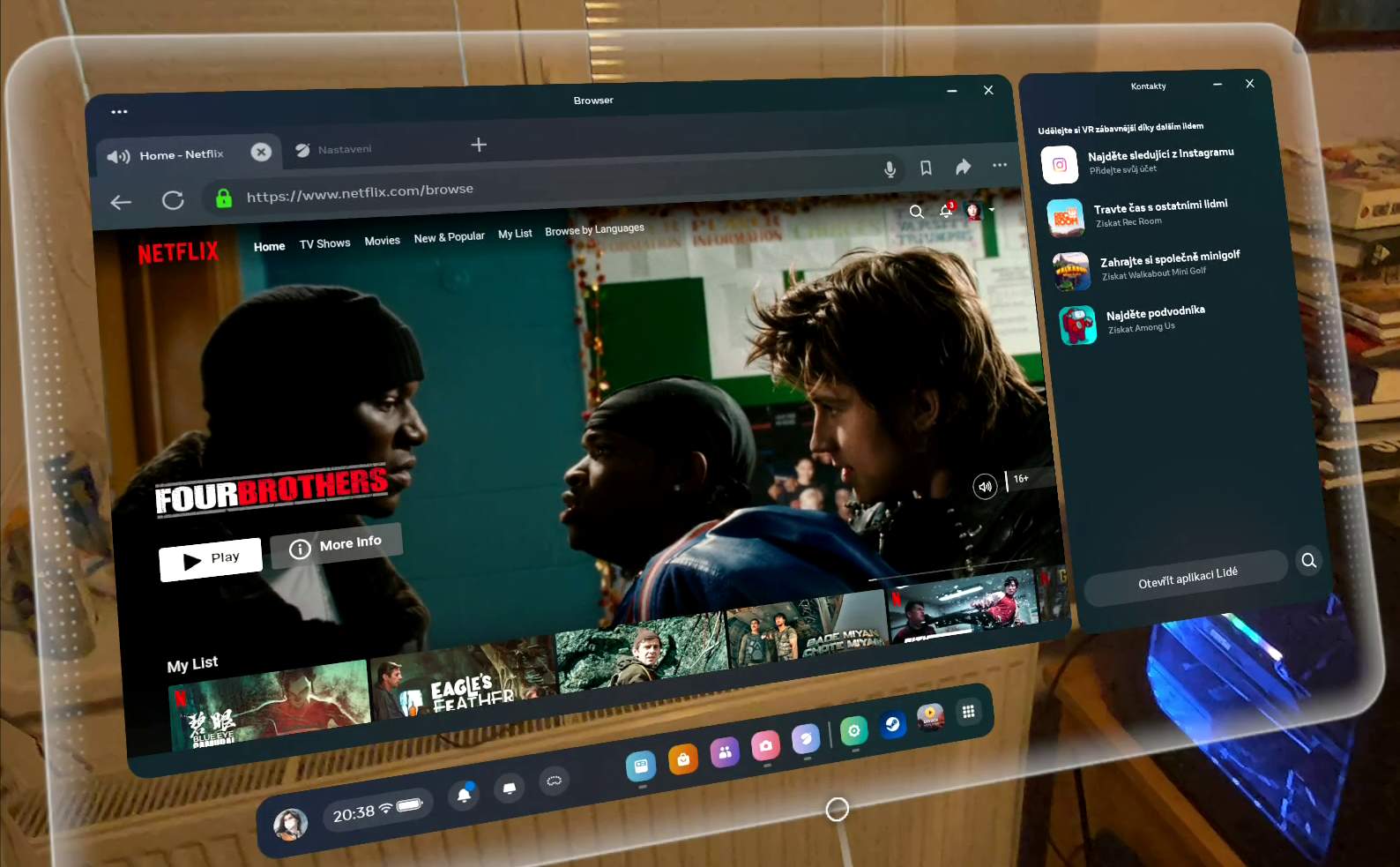Open the user profile avatar in dock
This screenshot has width=1400, height=867.
coord(291,824)
